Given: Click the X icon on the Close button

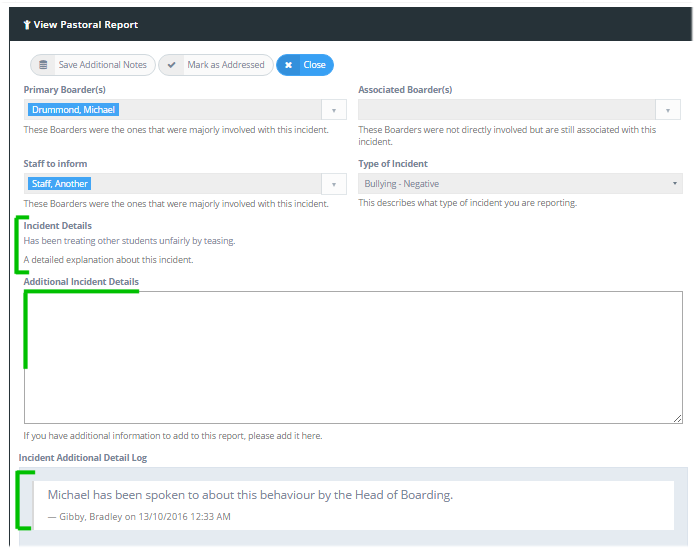Looking at the screenshot, I should point(289,65).
